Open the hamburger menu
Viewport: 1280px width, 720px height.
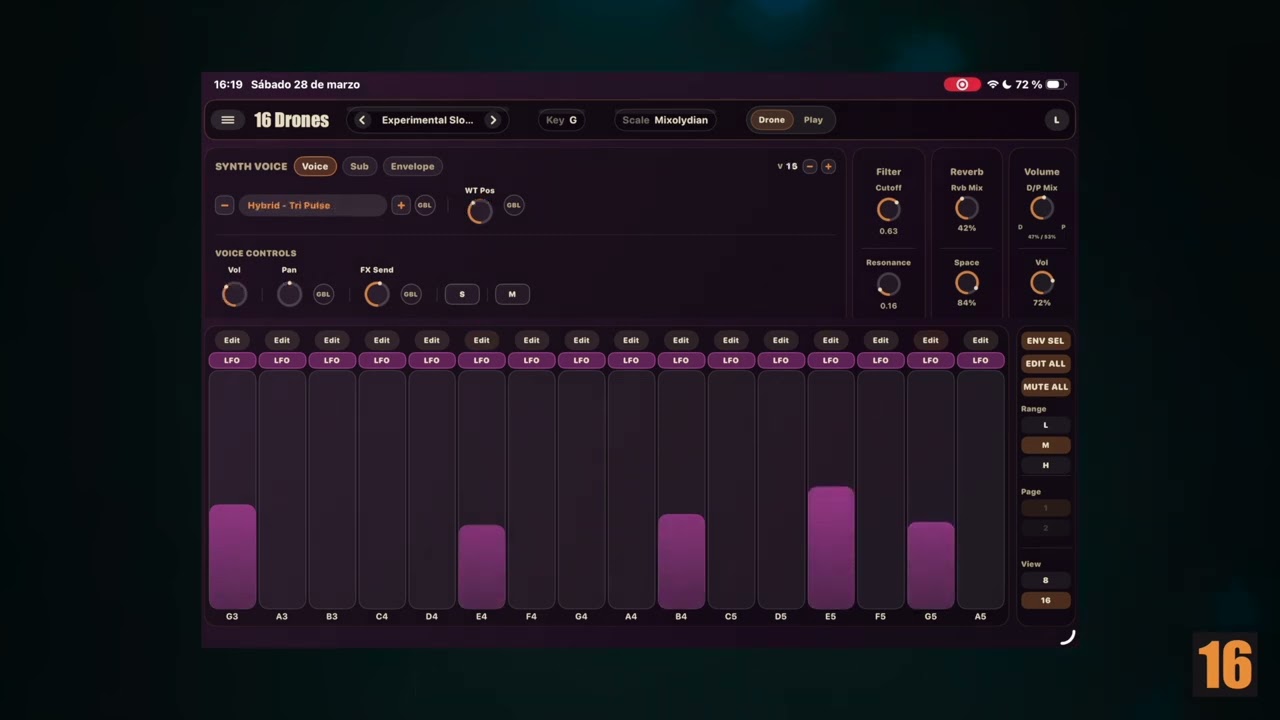tap(227, 120)
